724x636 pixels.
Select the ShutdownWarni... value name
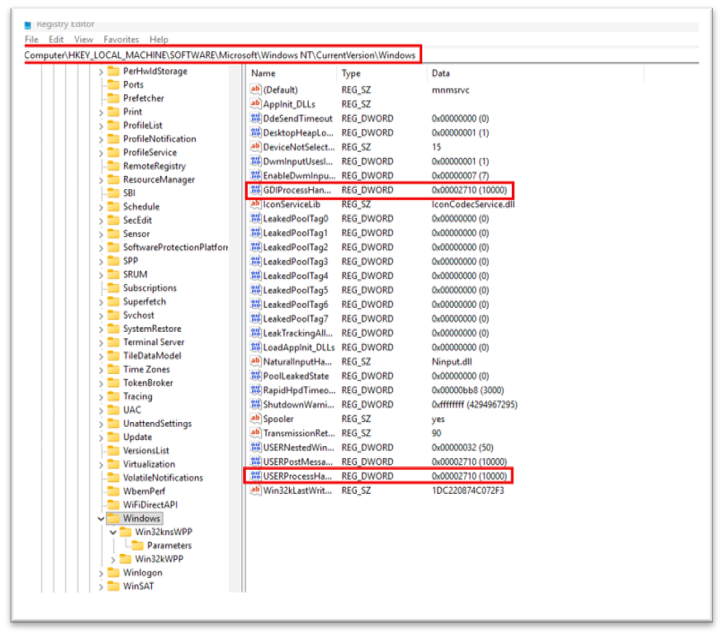[x=298, y=405]
